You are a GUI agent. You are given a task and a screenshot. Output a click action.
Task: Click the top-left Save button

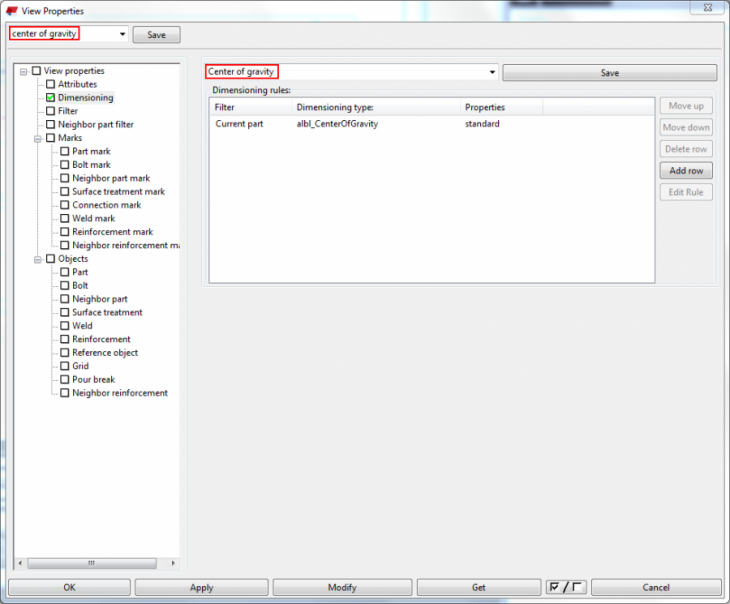pos(156,35)
